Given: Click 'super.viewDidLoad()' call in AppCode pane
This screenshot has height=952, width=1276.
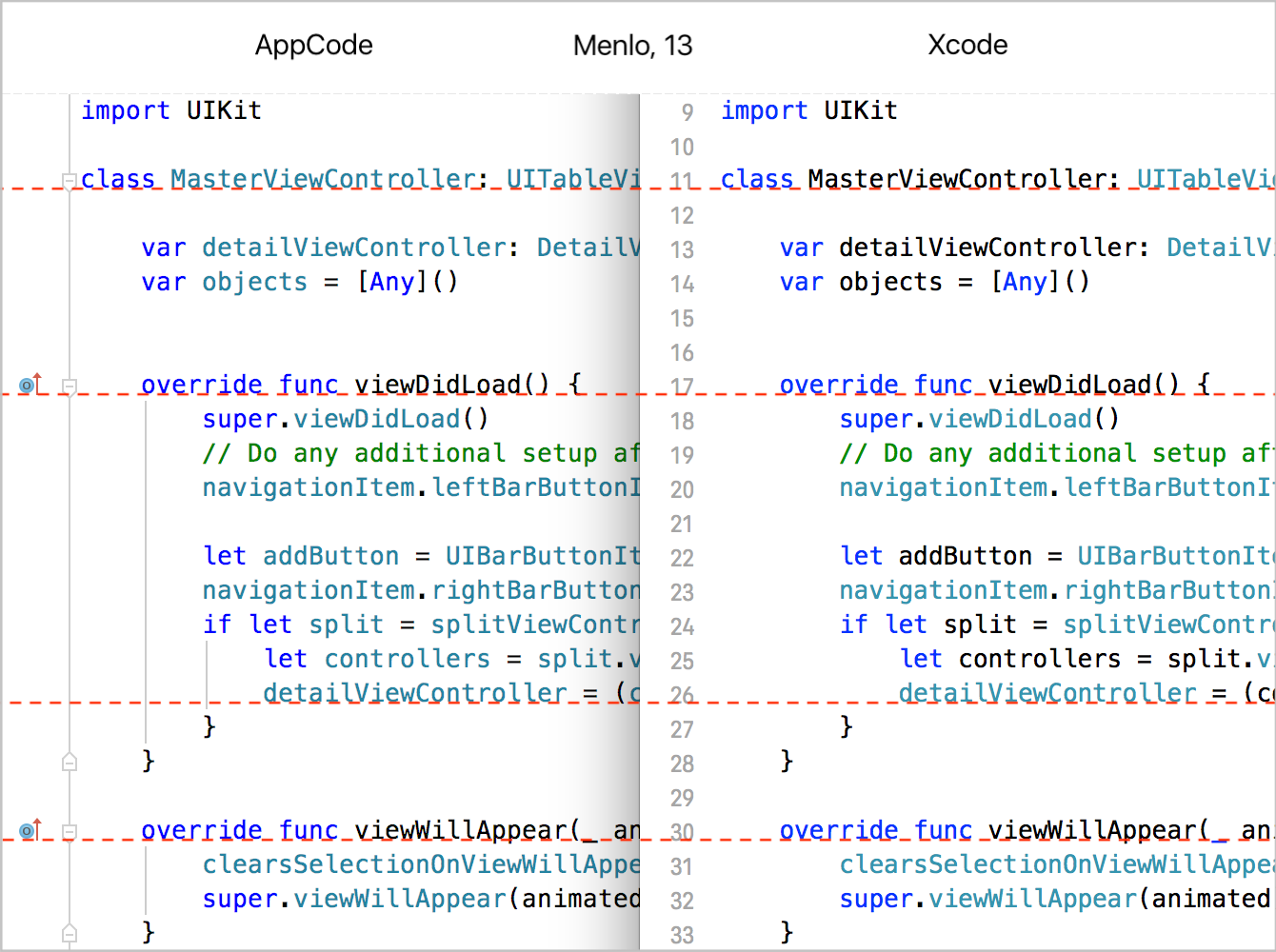Looking at the screenshot, I should pos(345,419).
